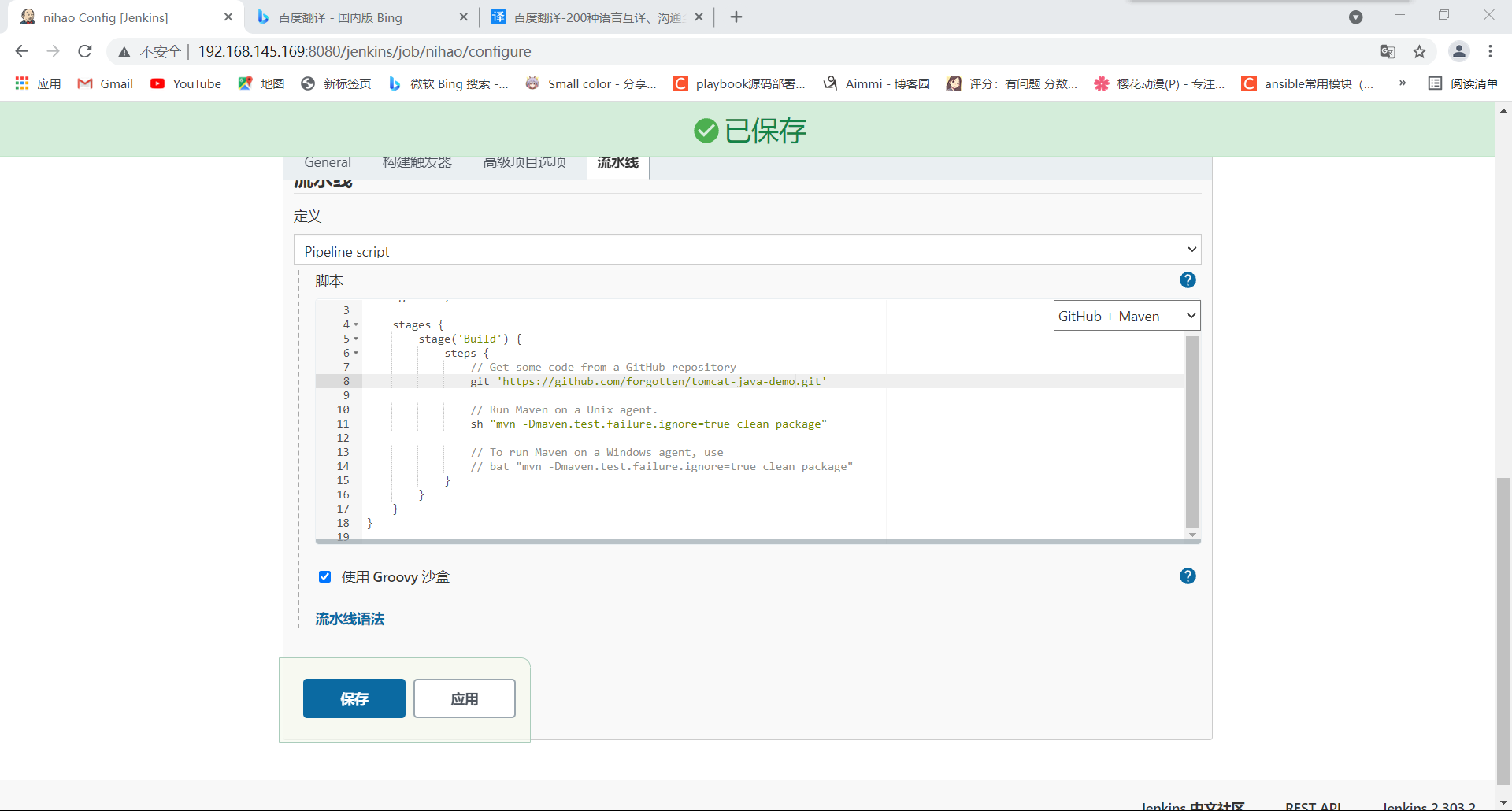1512x811 pixels.
Task: Click help icon for Groovy sandbox
Action: coord(1188,576)
